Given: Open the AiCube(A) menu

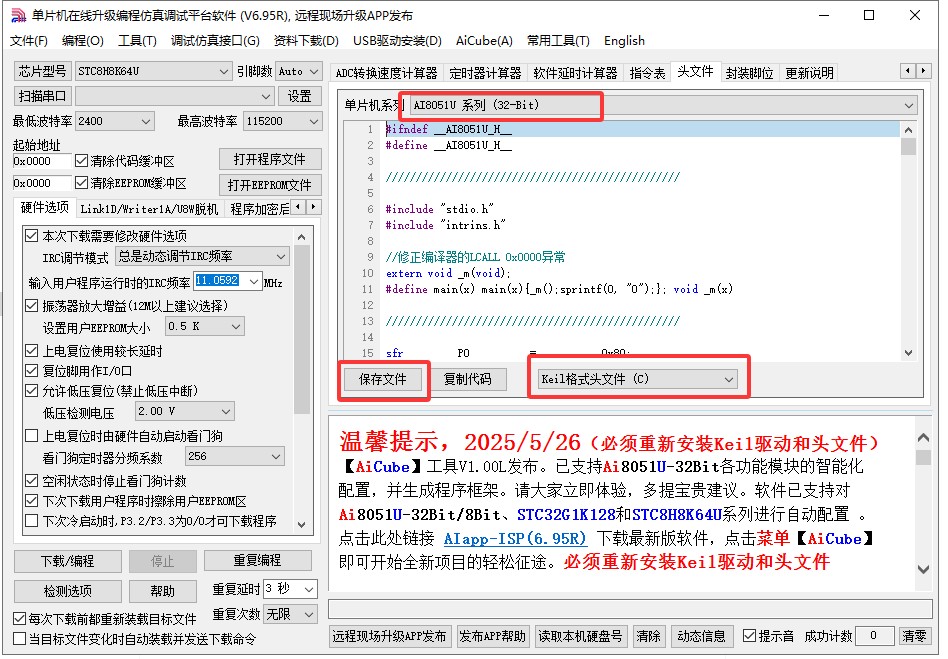Looking at the screenshot, I should [484, 41].
